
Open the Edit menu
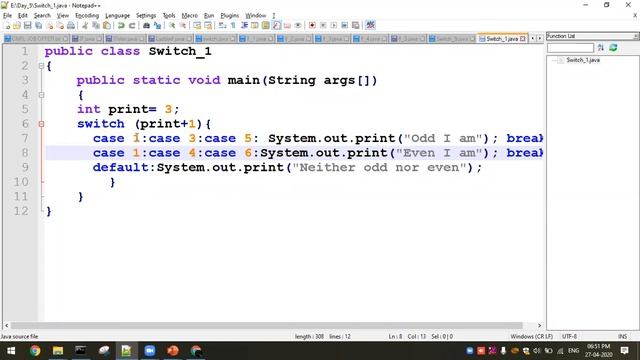pyautogui.click(x=22, y=16)
